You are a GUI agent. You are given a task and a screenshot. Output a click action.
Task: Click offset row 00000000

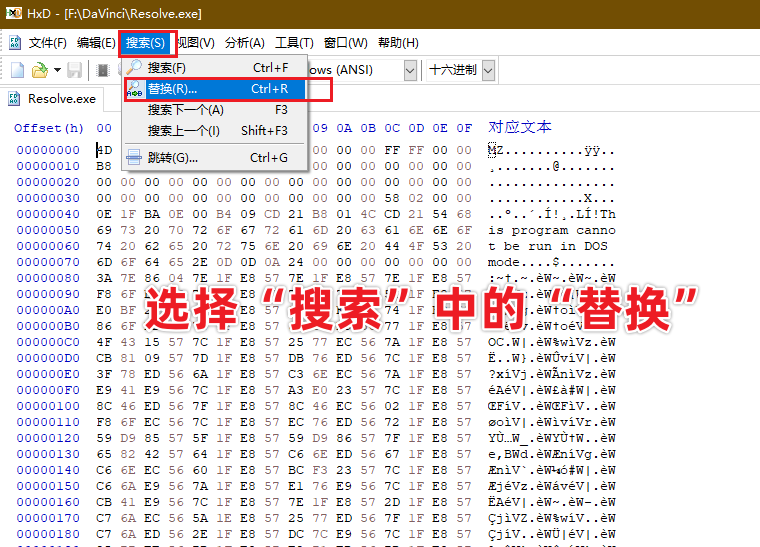click(x=48, y=150)
